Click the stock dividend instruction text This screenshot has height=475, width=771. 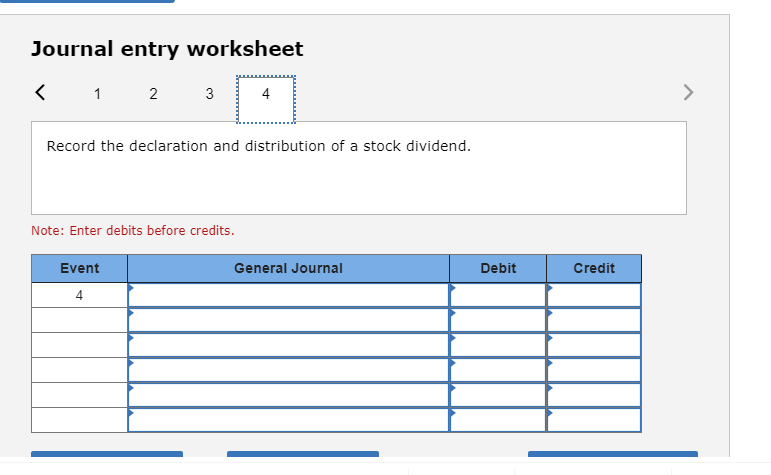pos(259,146)
